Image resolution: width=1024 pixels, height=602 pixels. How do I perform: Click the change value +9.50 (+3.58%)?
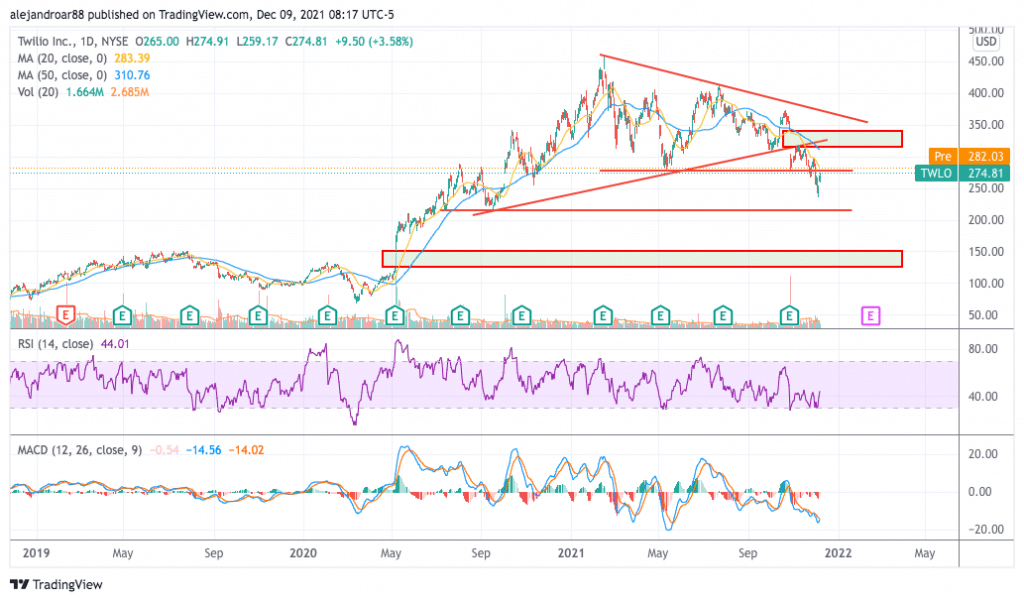coord(374,41)
